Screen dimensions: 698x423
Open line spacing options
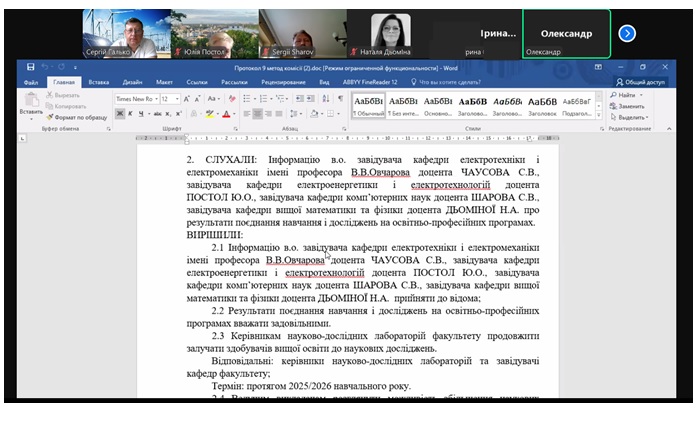pos(295,114)
